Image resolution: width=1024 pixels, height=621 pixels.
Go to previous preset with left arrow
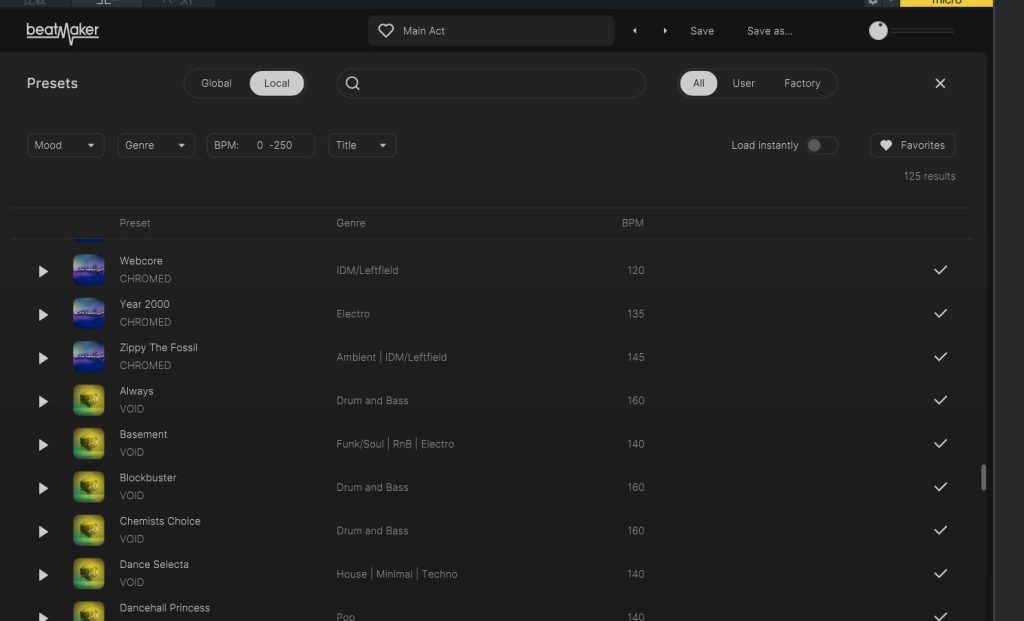tap(634, 31)
